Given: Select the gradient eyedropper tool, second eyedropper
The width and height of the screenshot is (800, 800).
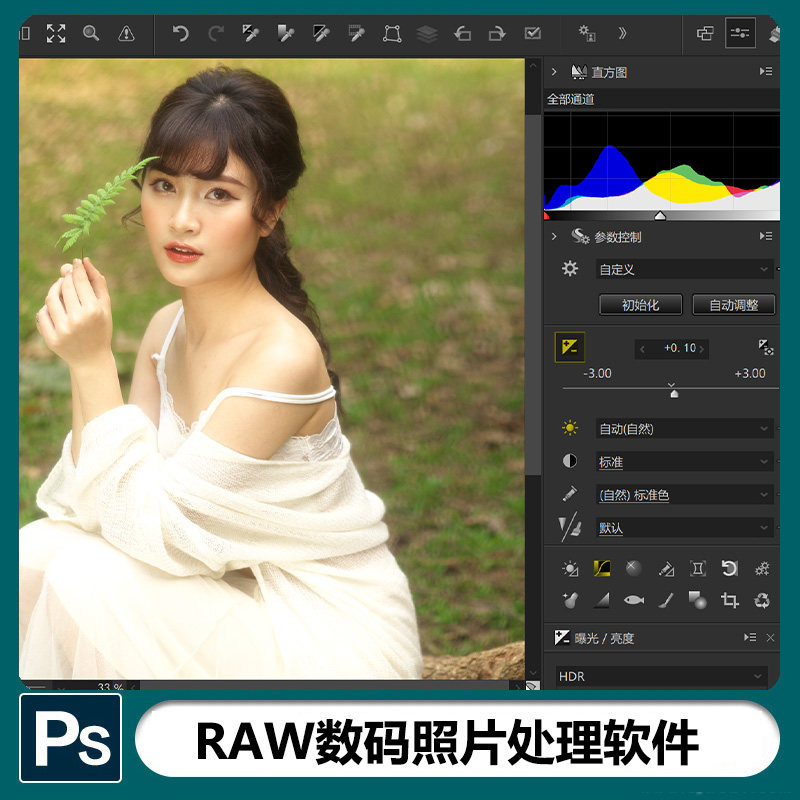Looking at the screenshot, I should pos(286,34).
